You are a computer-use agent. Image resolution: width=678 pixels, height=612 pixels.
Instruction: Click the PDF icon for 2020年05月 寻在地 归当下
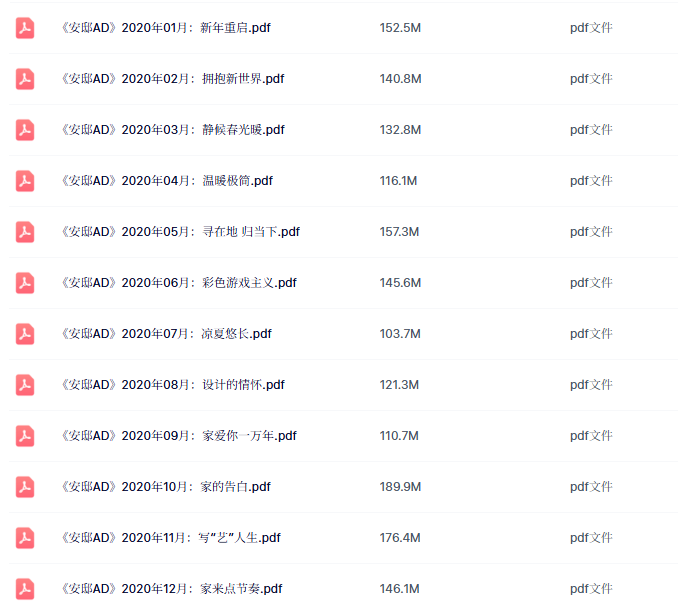tap(25, 232)
